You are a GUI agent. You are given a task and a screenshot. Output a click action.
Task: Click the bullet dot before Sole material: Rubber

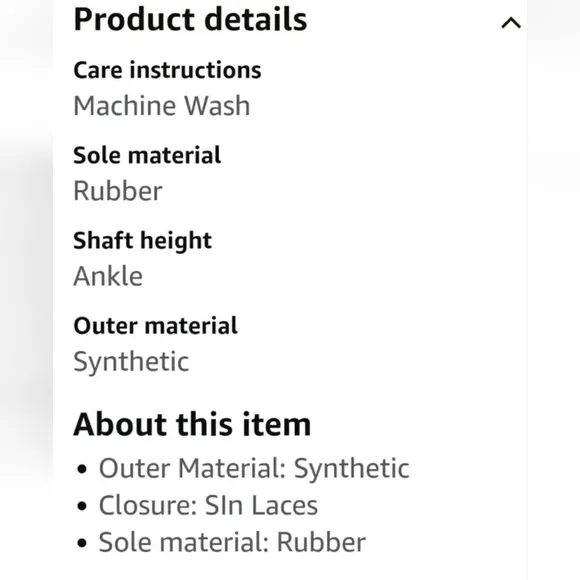pyautogui.click(x=82, y=543)
